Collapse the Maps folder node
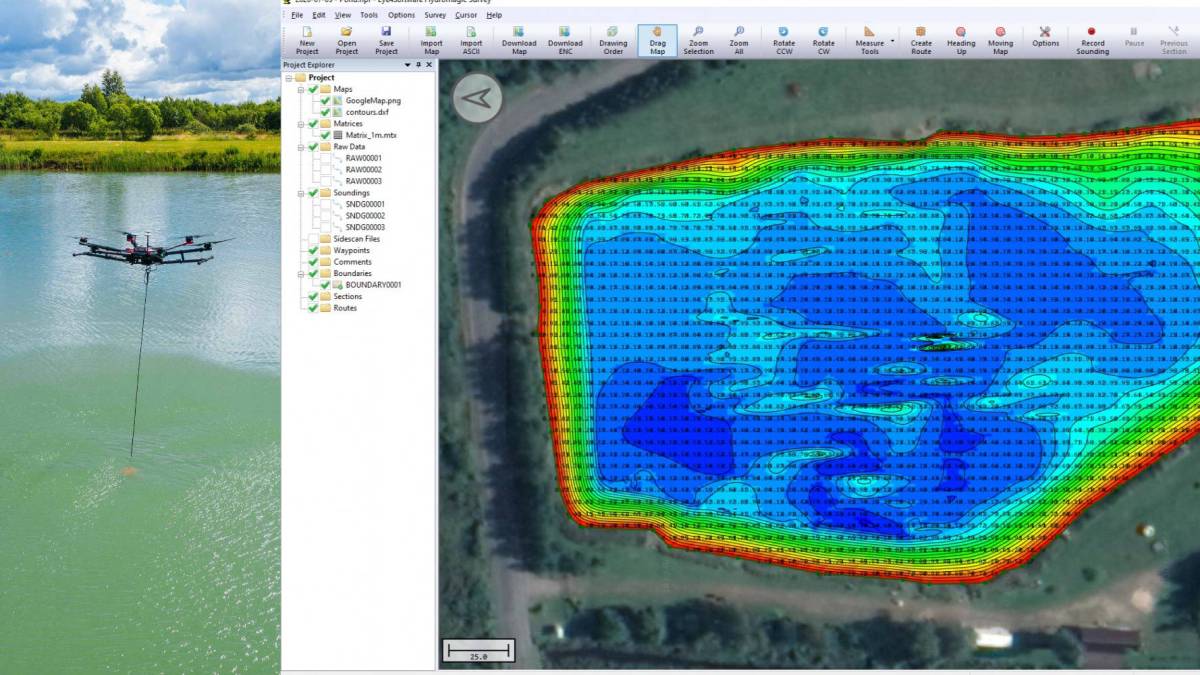This screenshot has width=1200, height=675. [x=300, y=90]
